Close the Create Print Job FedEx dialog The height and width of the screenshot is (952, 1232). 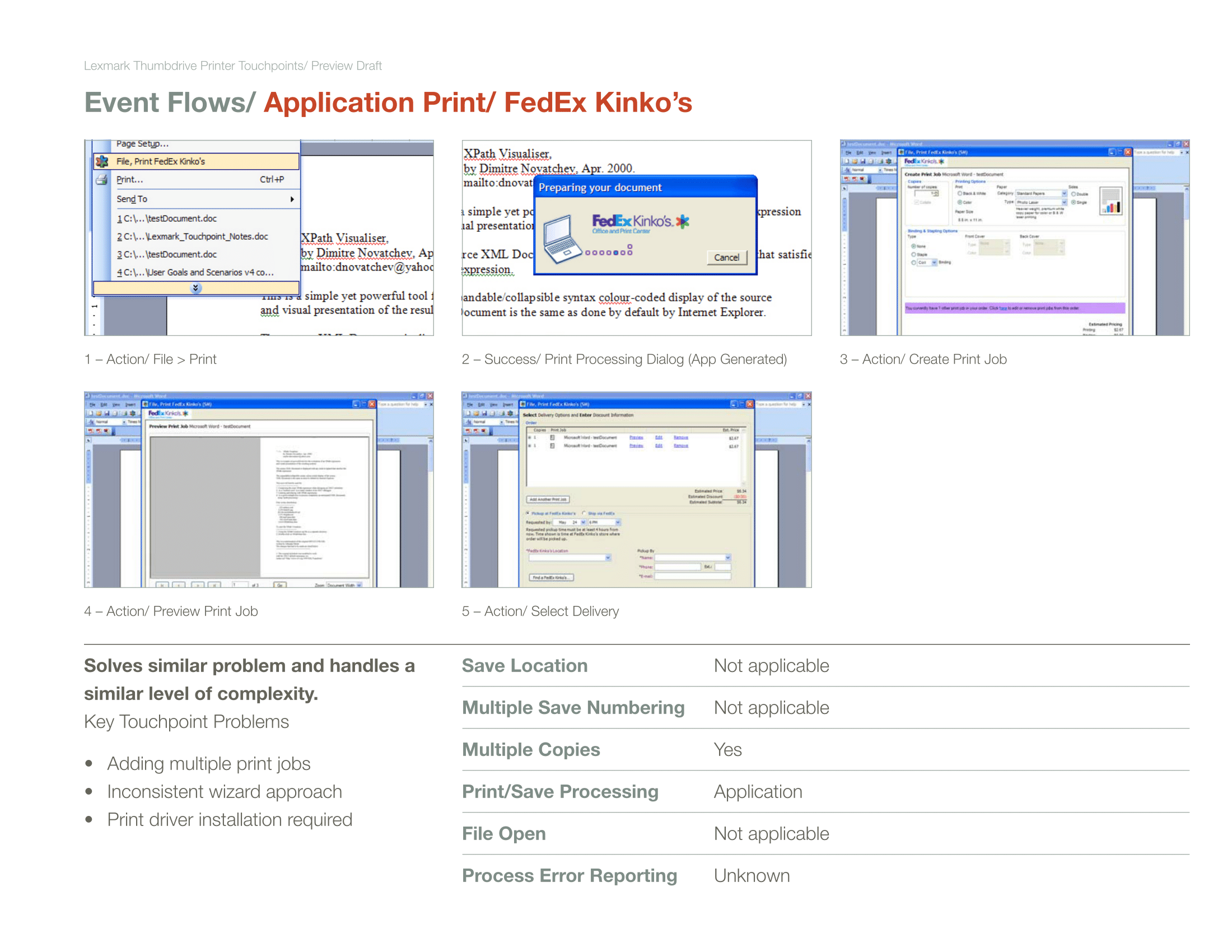tap(1128, 152)
